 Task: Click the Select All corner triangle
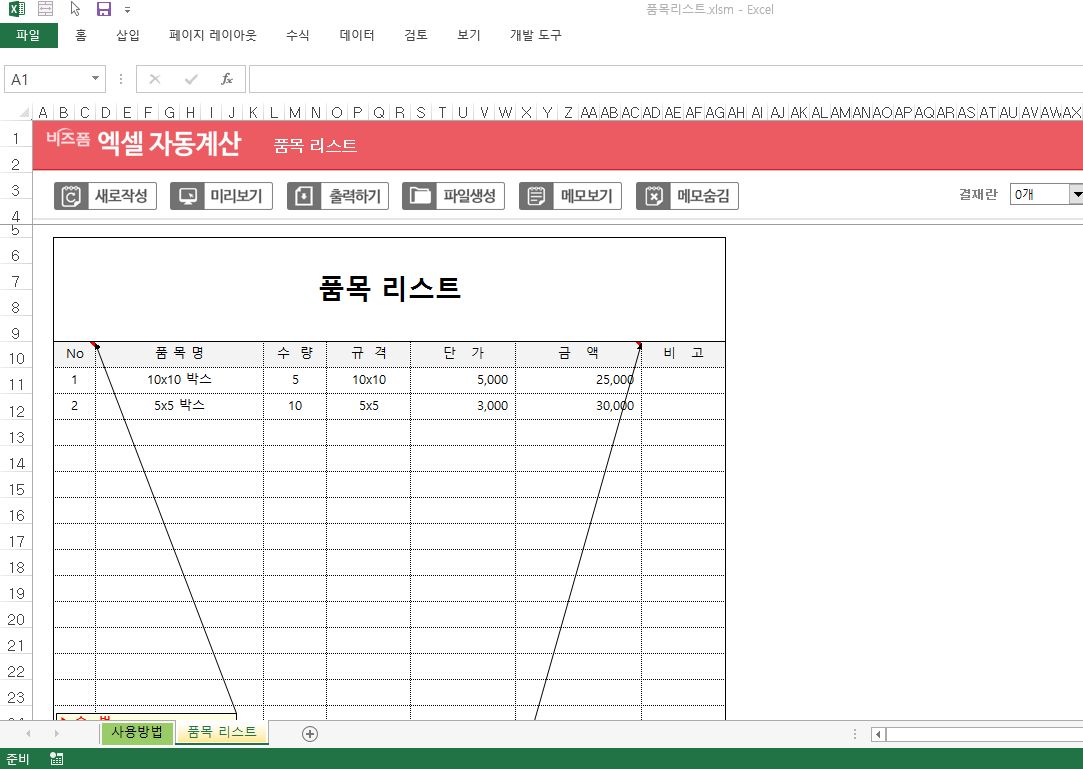23,112
